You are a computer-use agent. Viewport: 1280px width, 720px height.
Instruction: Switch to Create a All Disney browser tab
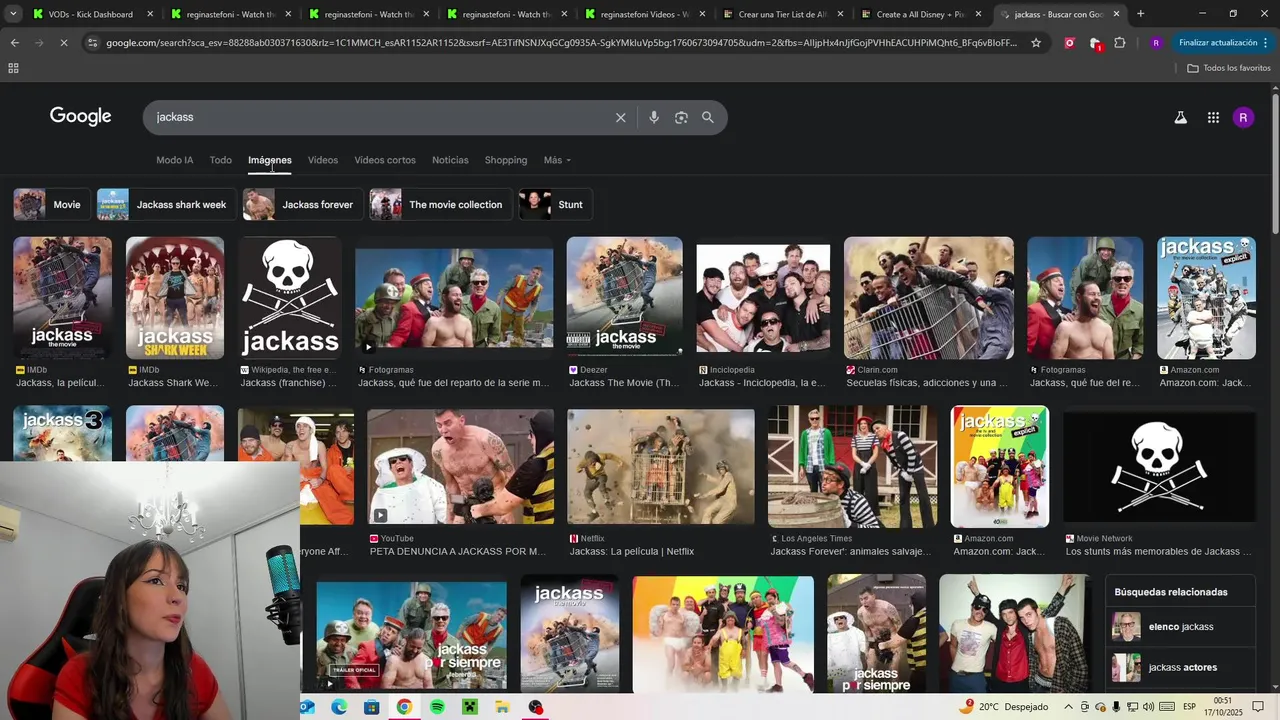(x=920, y=14)
